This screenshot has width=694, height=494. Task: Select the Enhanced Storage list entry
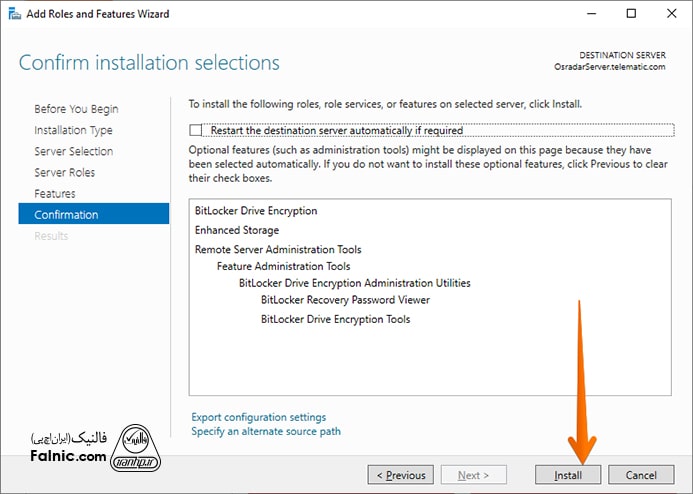[x=237, y=230]
